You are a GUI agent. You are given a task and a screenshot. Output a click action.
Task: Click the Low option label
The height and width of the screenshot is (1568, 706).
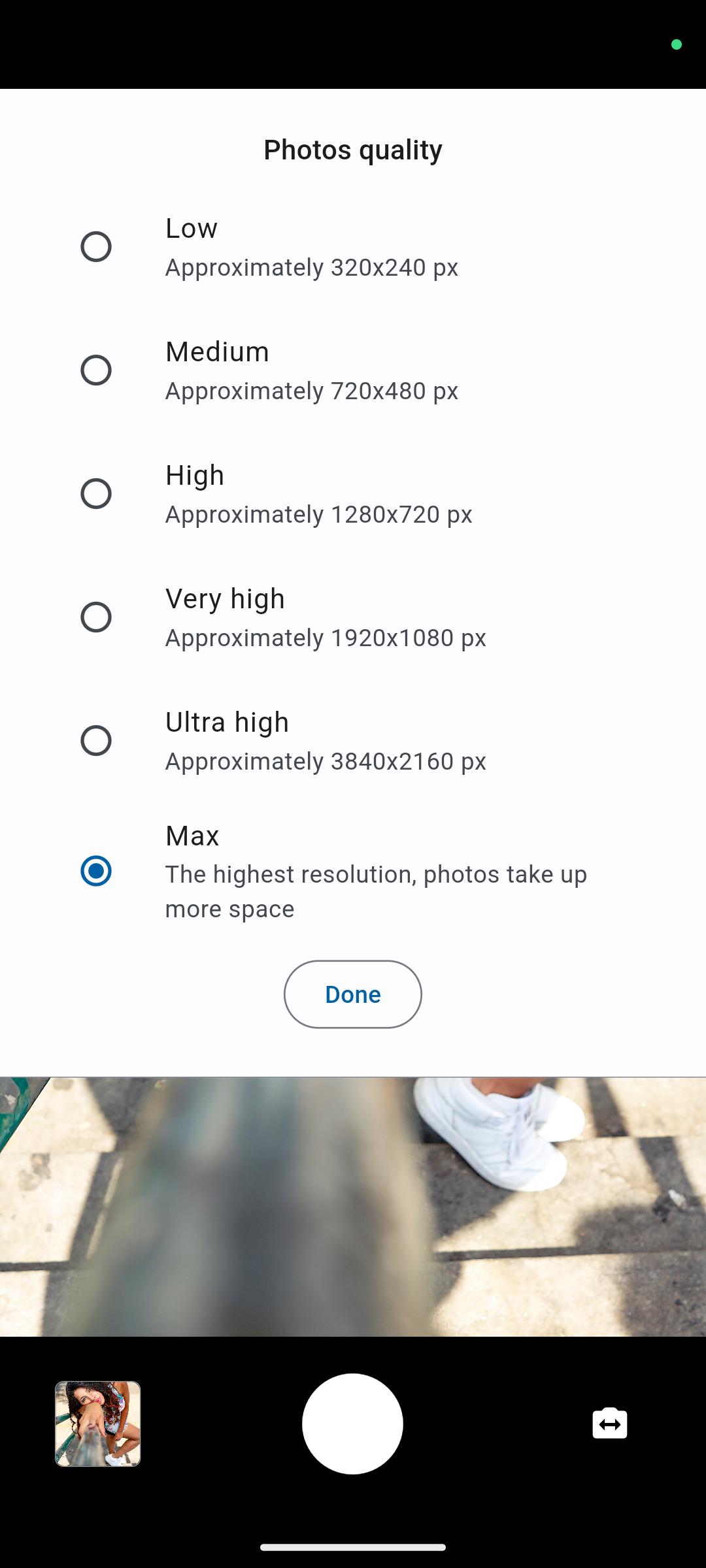(x=192, y=229)
